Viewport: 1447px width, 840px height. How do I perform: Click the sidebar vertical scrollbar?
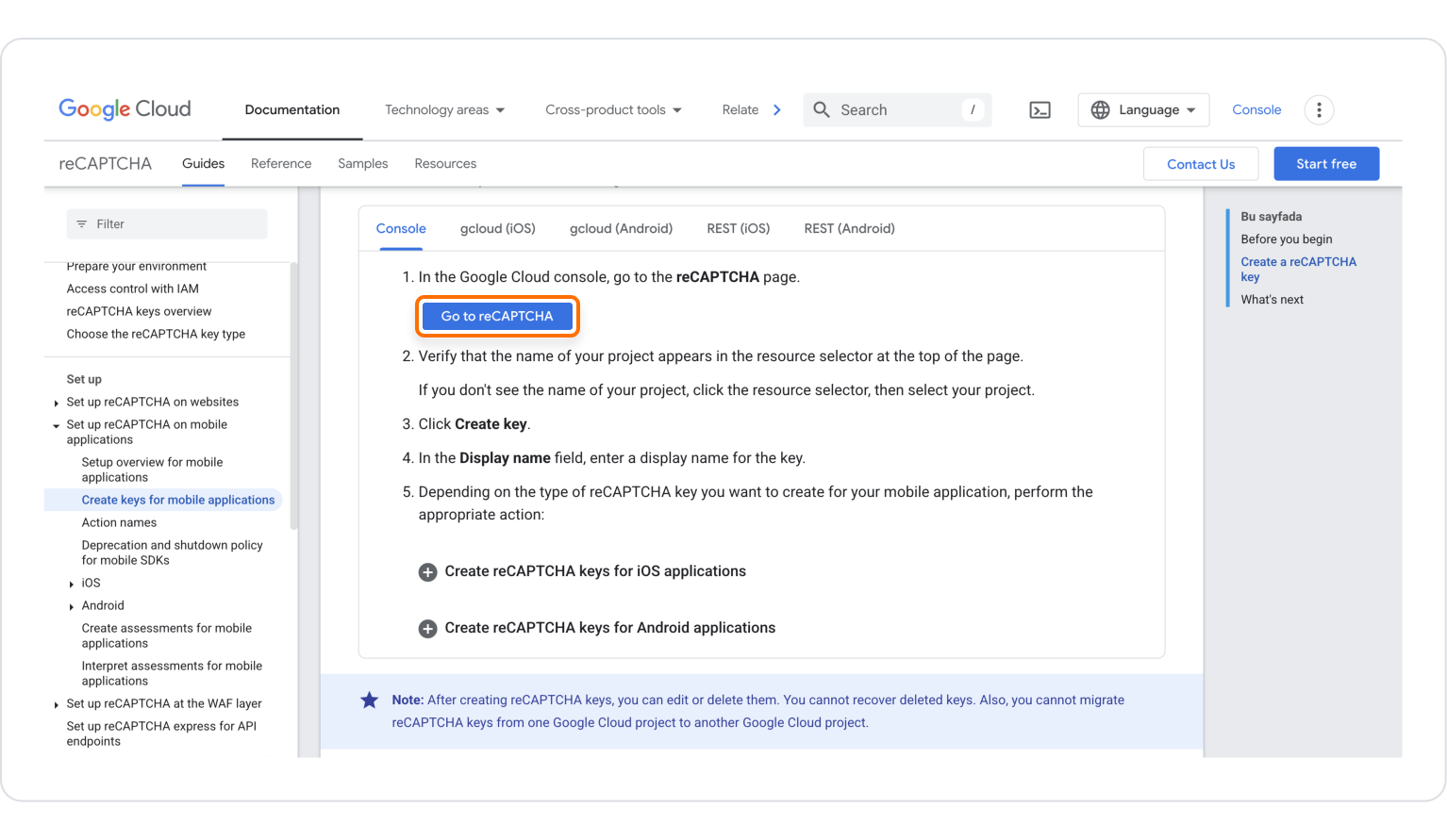click(293, 396)
